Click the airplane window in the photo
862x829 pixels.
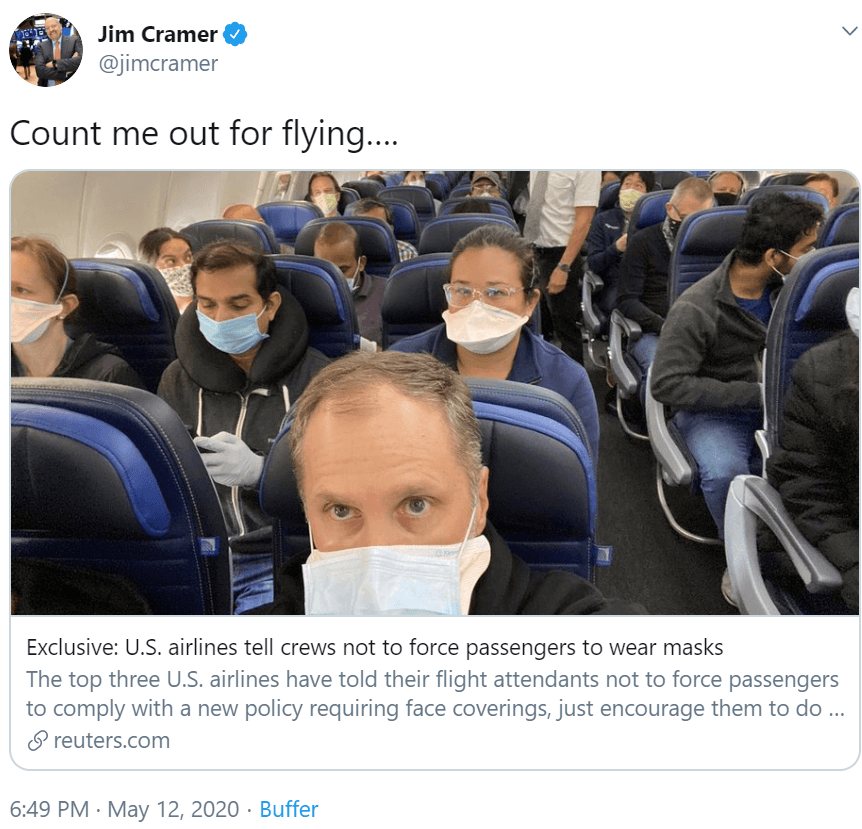coord(112,251)
